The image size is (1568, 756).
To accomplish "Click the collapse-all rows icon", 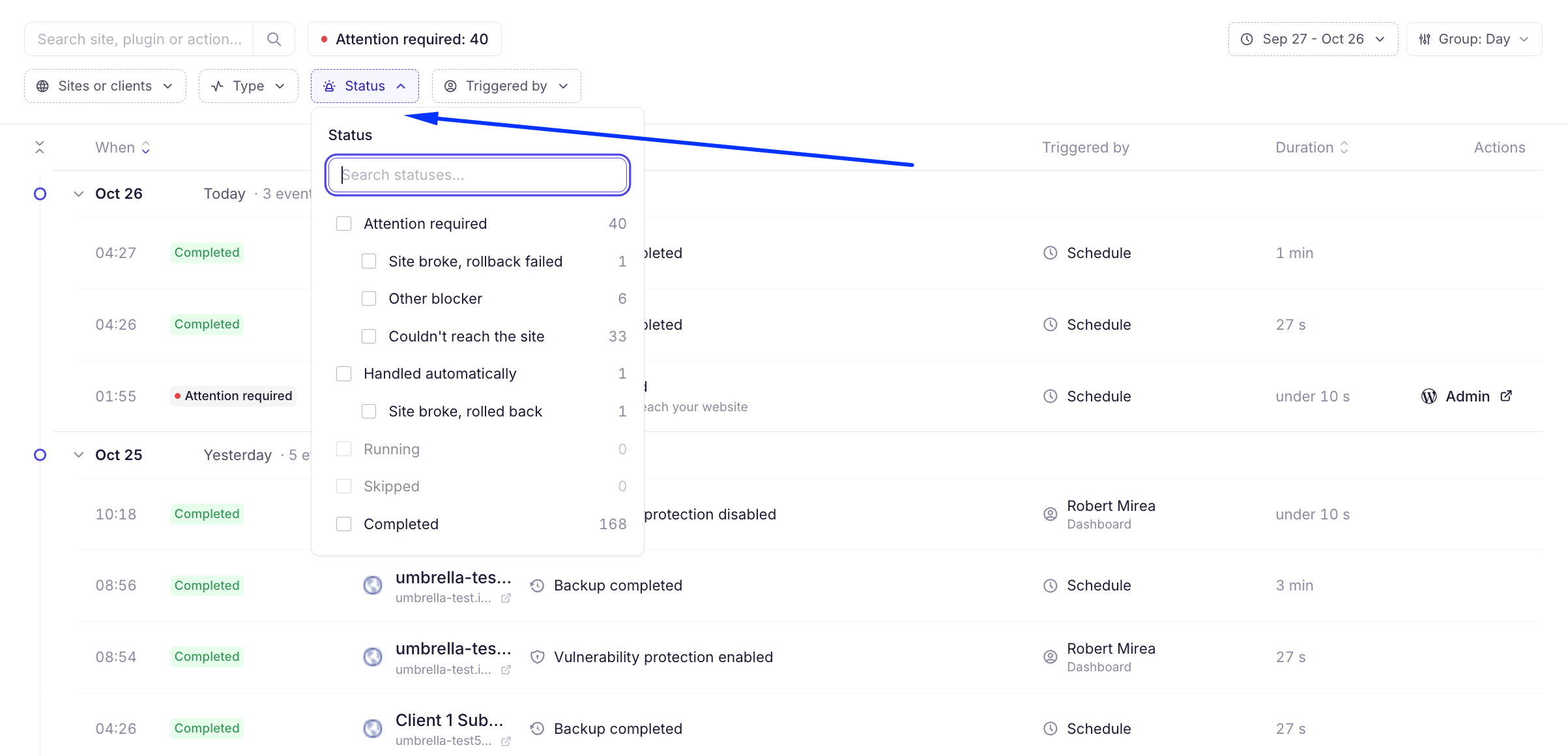I will [x=40, y=147].
